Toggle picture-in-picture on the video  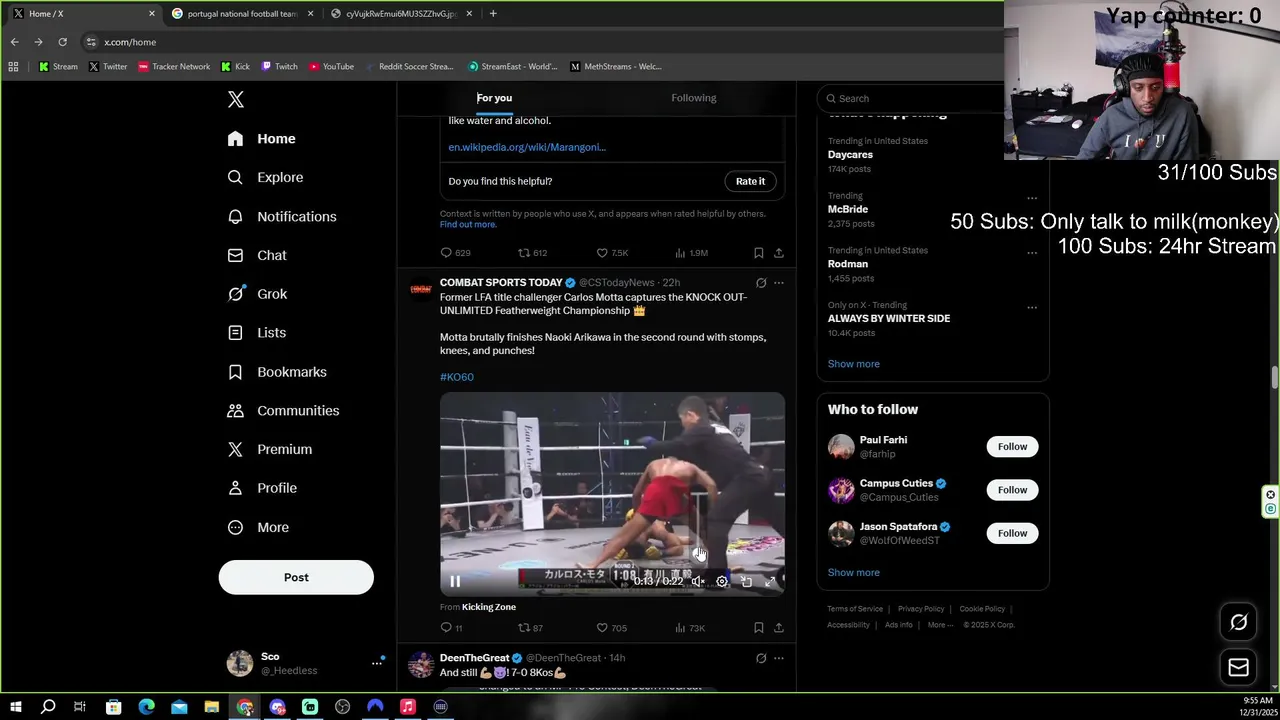[x=746, y=581]
